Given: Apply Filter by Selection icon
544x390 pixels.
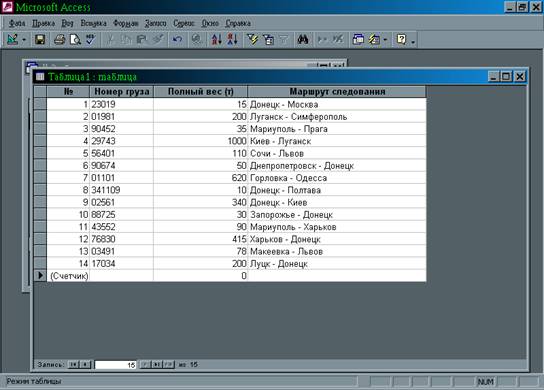Looking at the screenshot, I should pyautogui.click(x=253, y=40).
